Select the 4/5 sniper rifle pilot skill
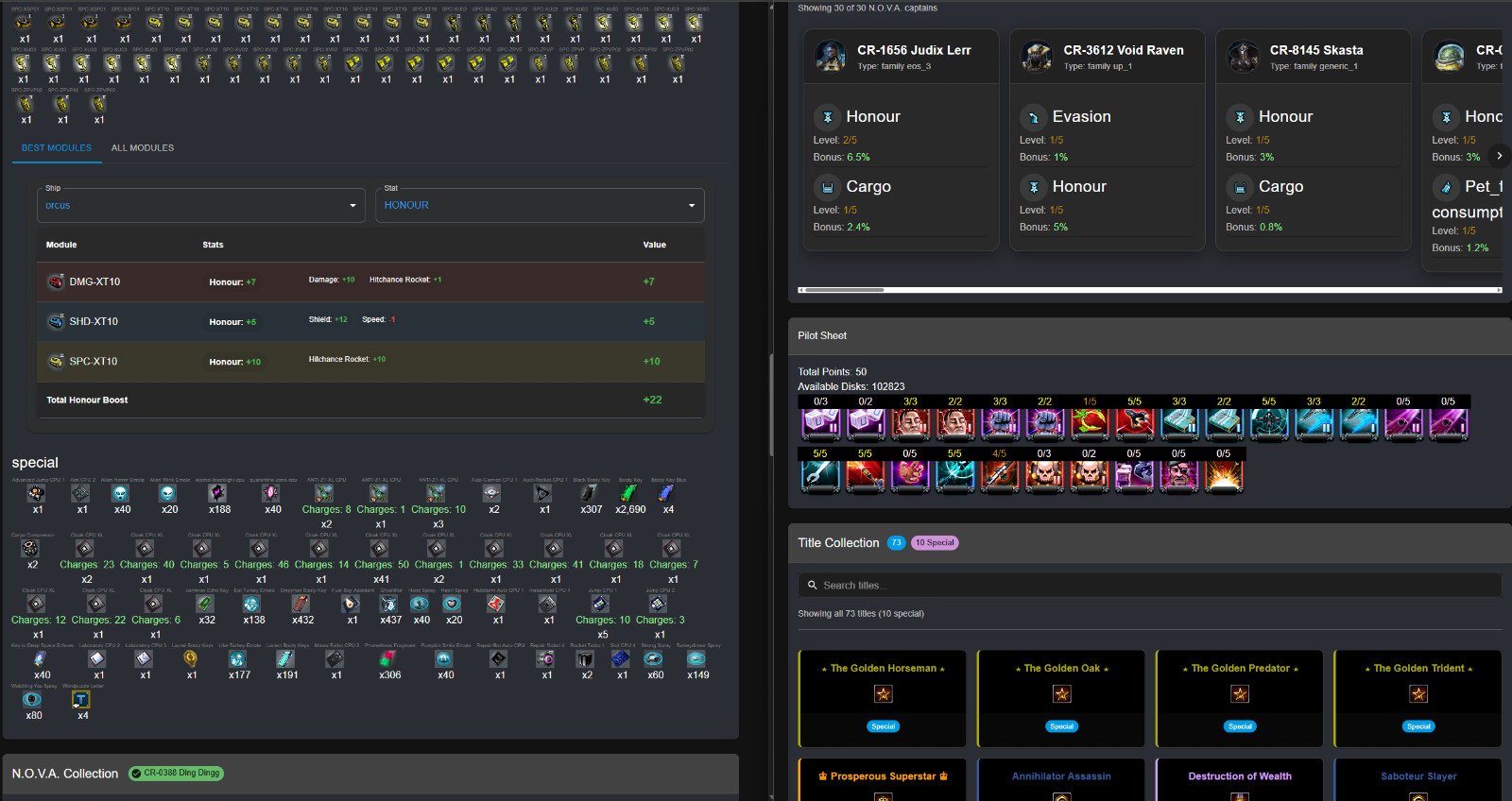1512x801 pixels. (1000, 475)
